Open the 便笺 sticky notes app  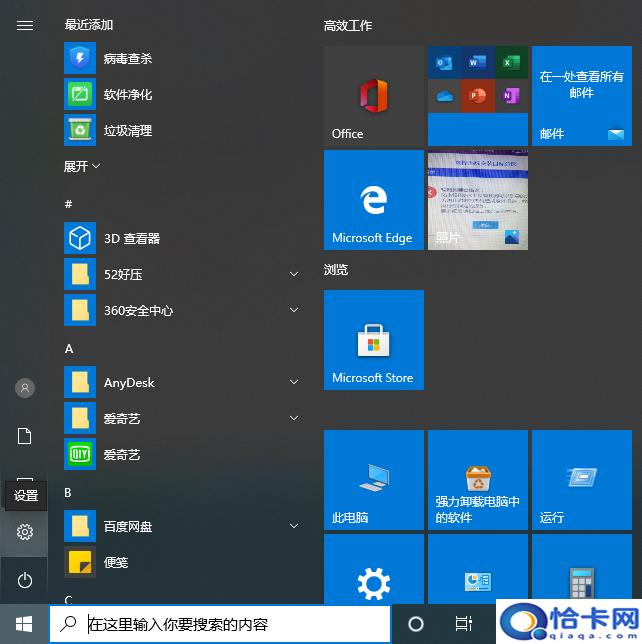tap(116, 562)
